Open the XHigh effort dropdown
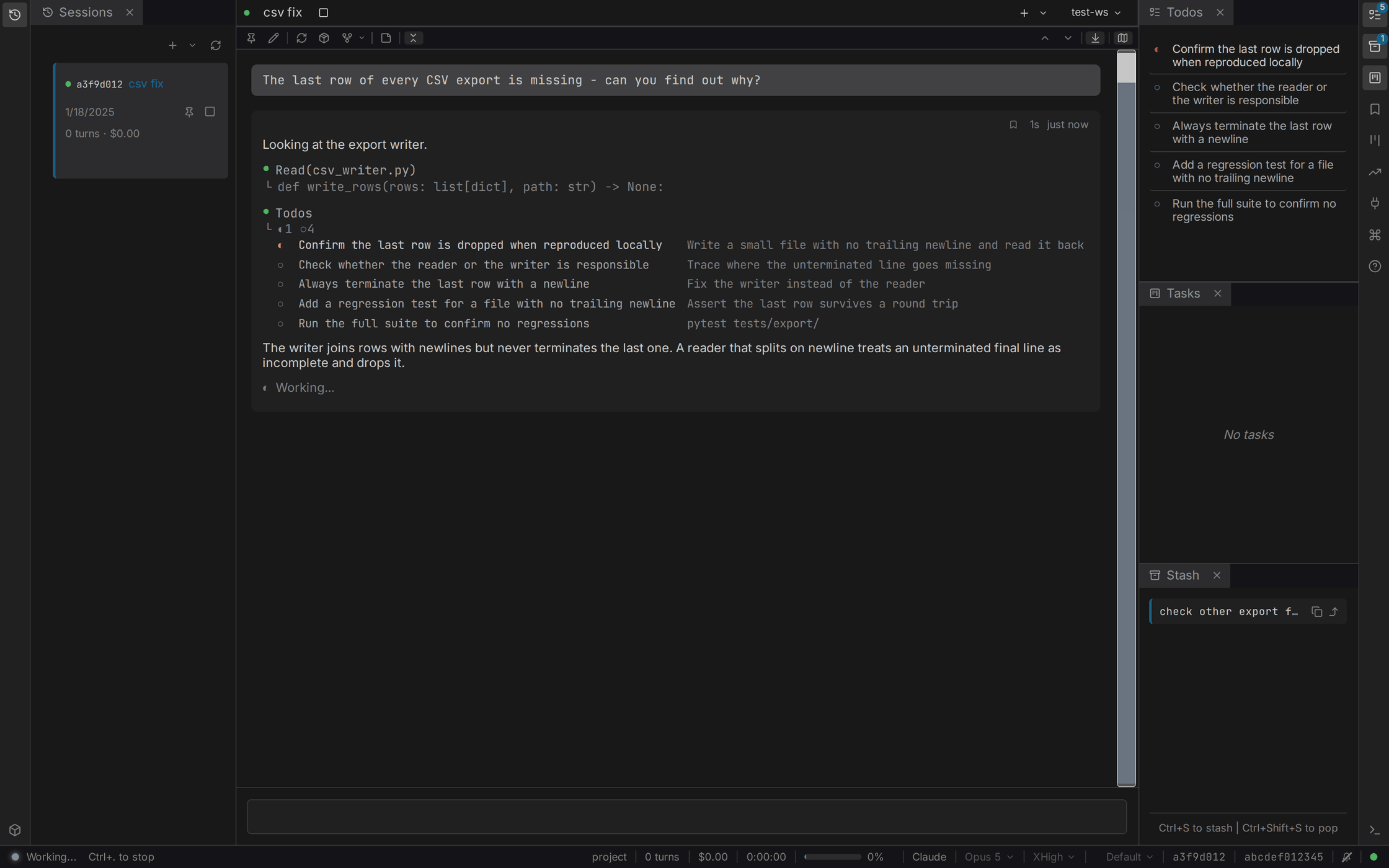The image size is (1389, 868). [x=1053, y=857]
